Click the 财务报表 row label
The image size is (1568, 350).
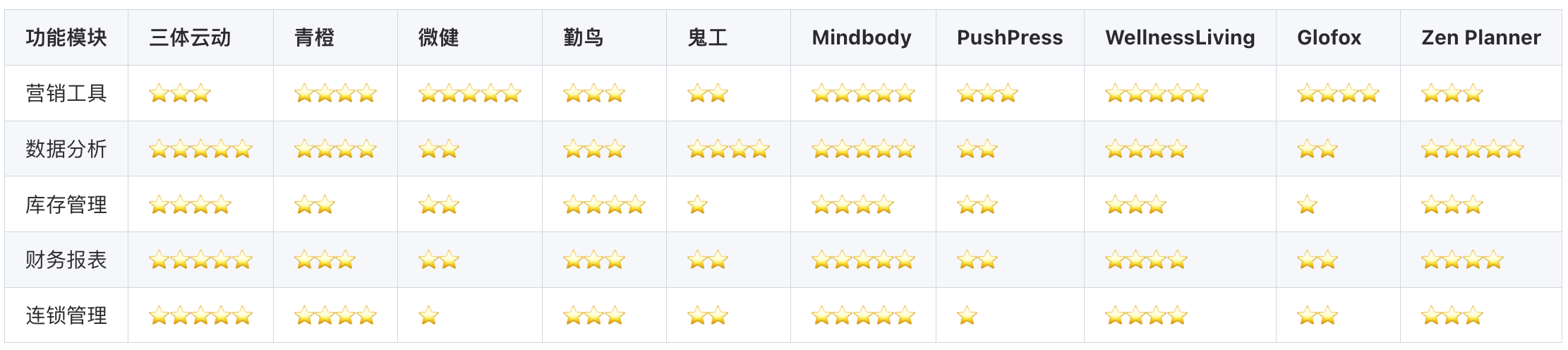(x=66, y=260)
